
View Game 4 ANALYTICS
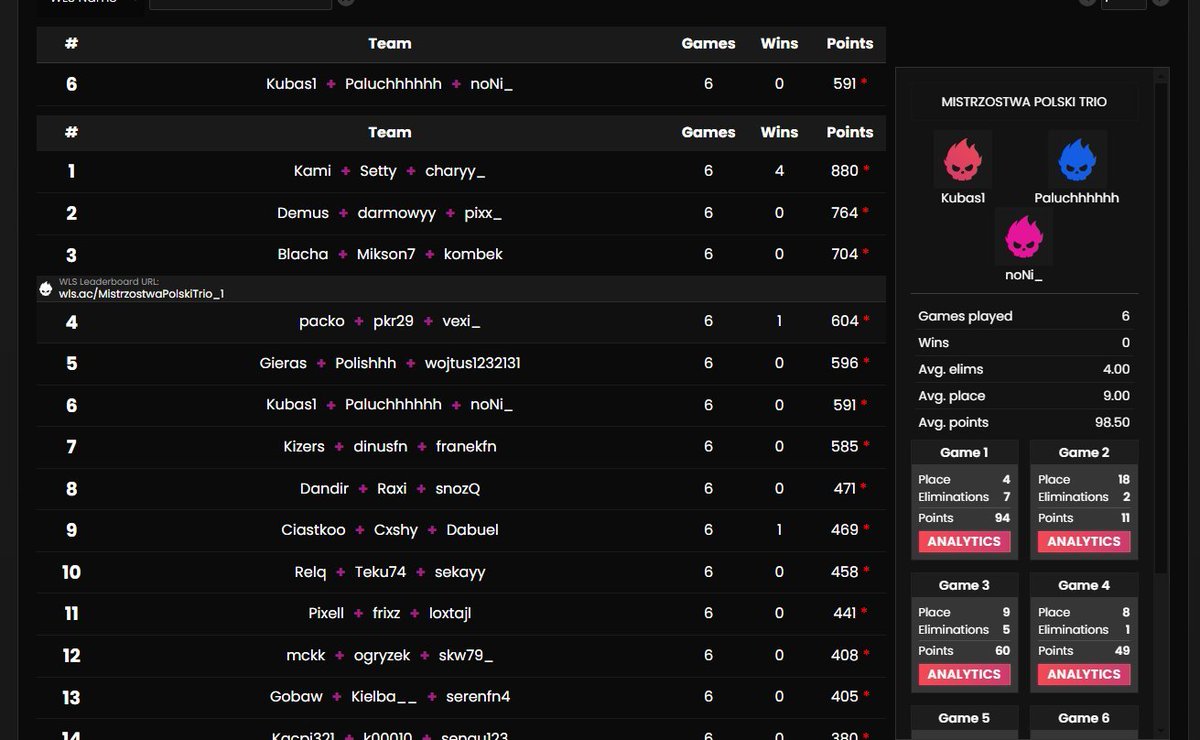point(1084,674)
